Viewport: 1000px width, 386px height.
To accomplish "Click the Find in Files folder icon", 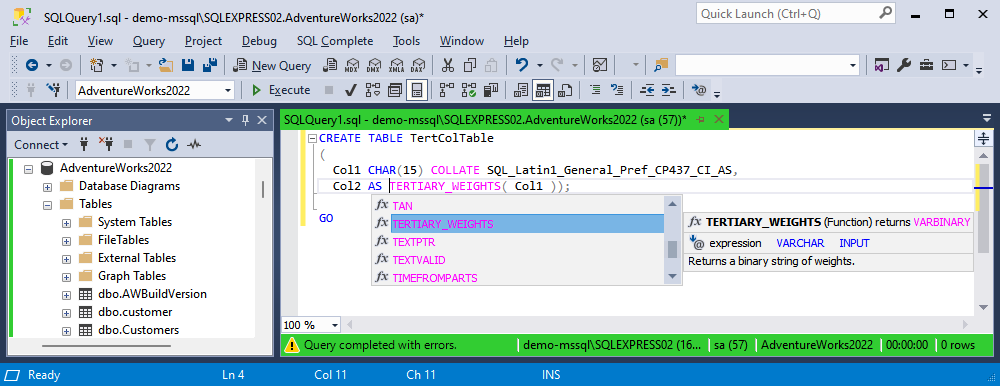I will tap(660, 65).
